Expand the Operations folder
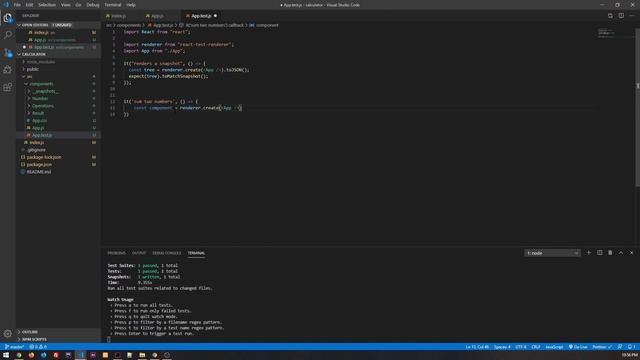Image resolution: width=640 pixels, height=360 pixels. click(58, 106)
